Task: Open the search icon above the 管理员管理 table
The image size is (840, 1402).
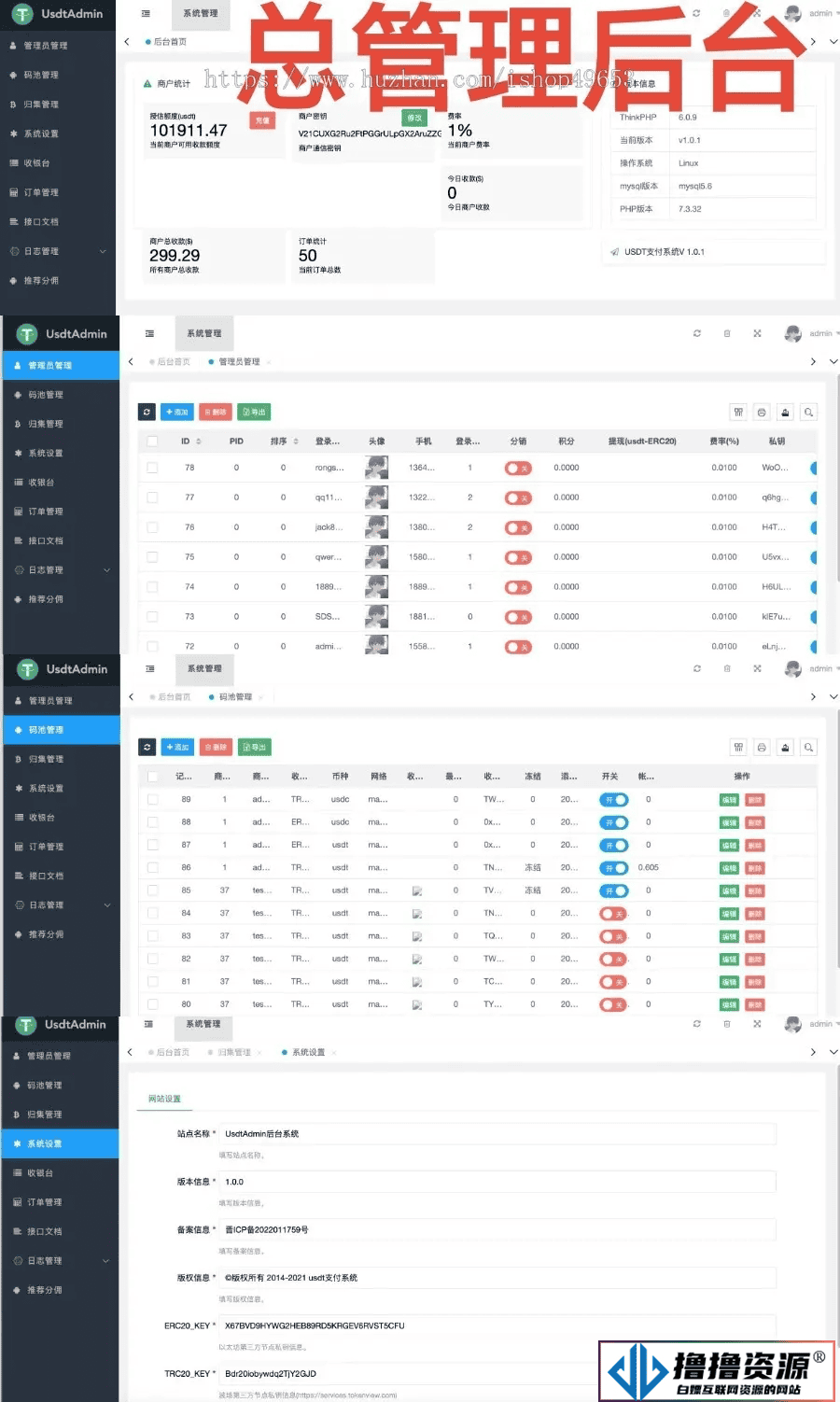Action: [808, 412]
